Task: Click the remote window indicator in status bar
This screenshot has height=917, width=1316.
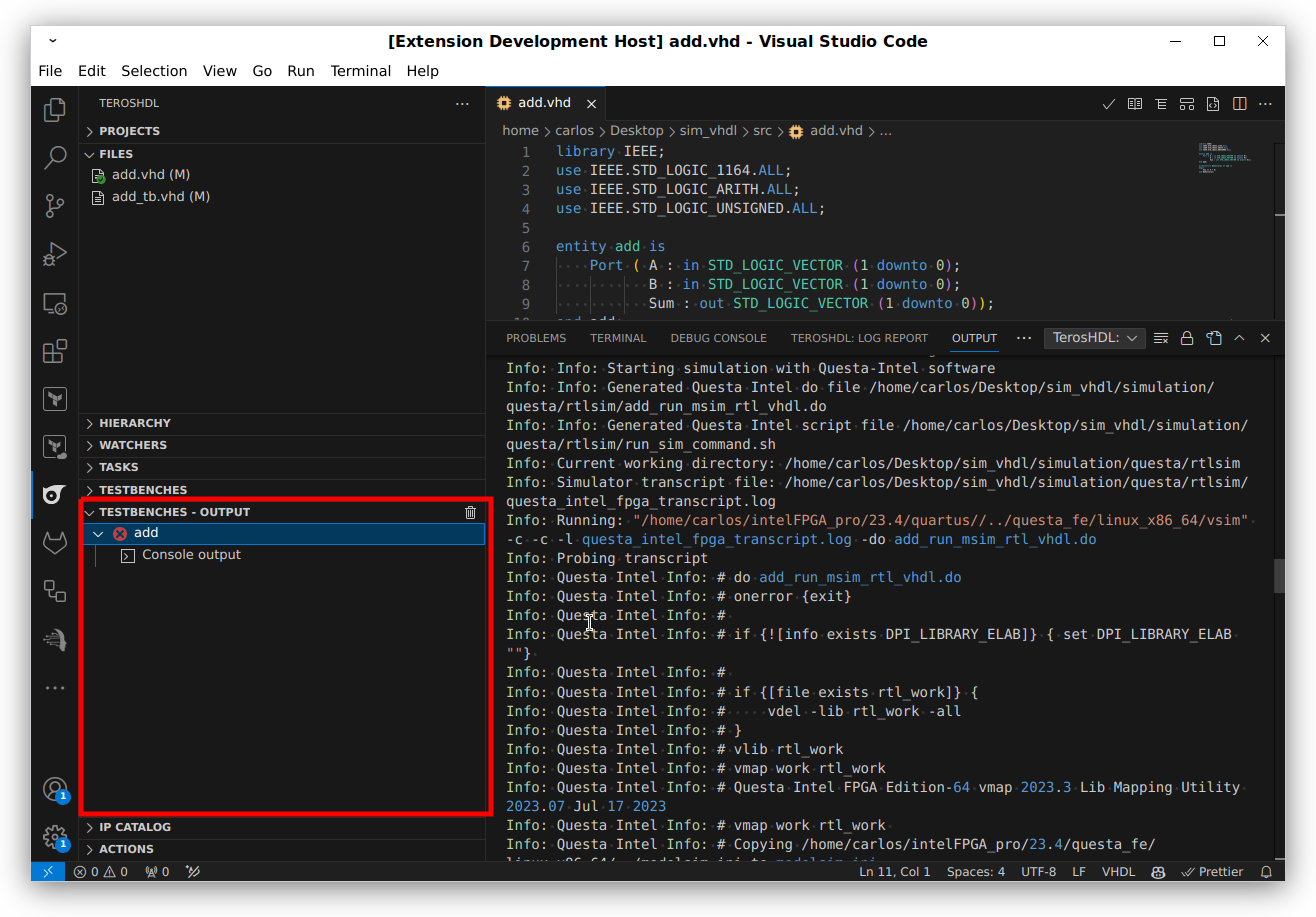Action: (x=48, y=871)
